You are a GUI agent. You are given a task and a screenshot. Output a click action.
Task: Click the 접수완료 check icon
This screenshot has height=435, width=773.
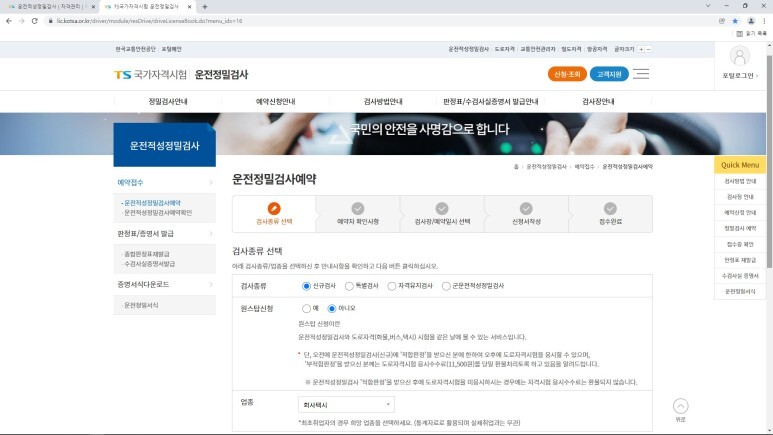(610, 209)
